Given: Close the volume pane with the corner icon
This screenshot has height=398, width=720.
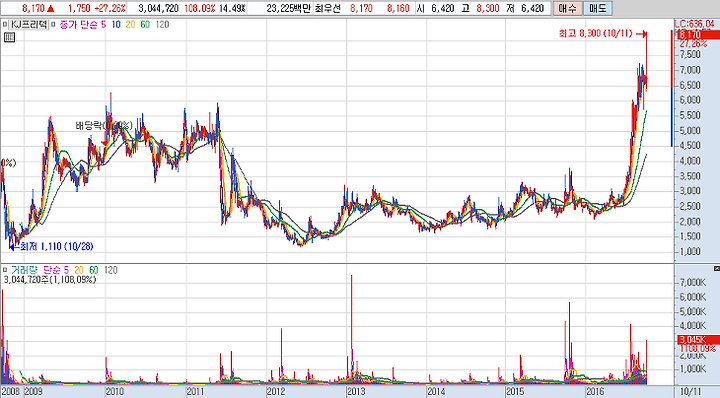Looking at the screenshot, I should [716, 269].
